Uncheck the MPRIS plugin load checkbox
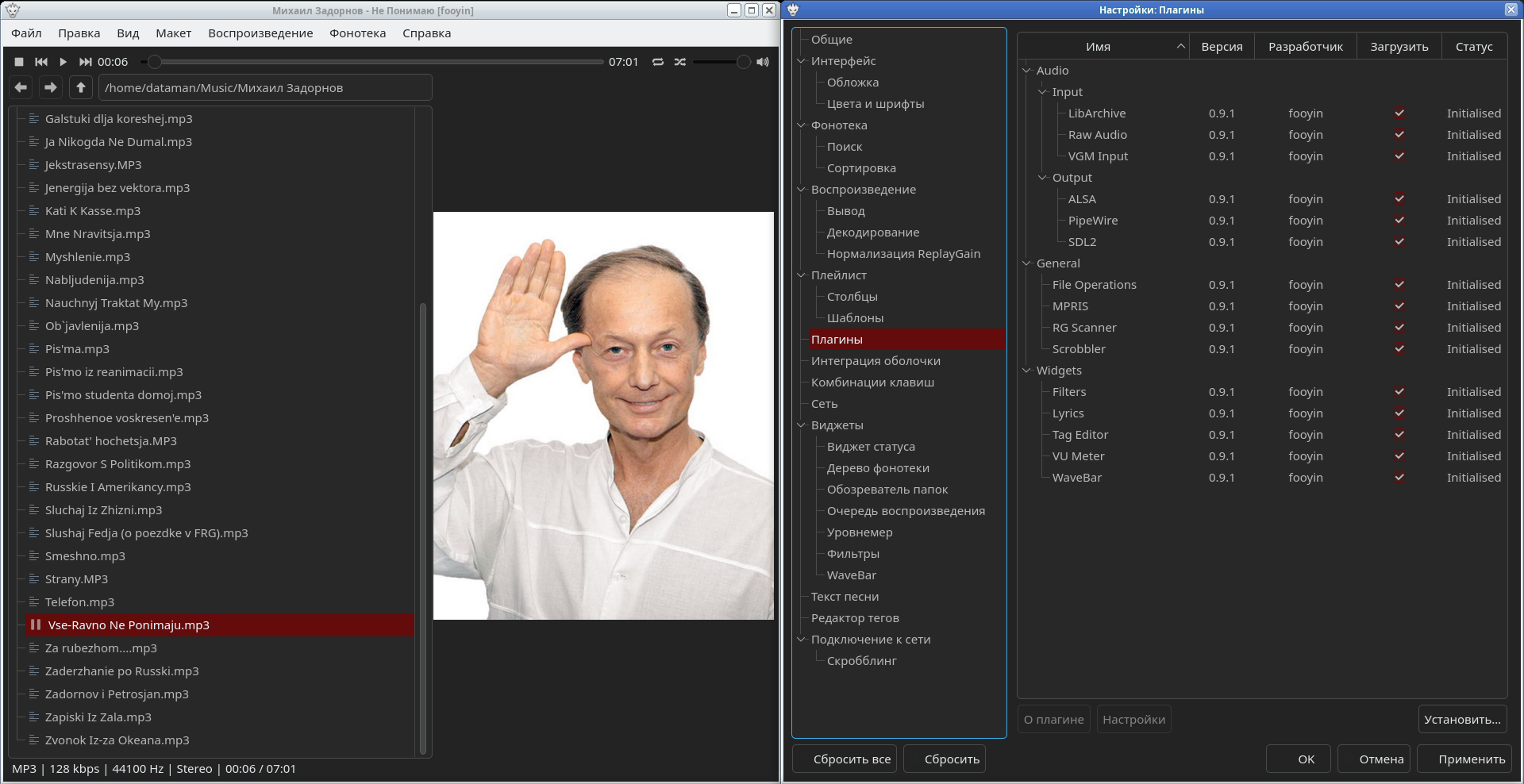The image size is (1524, 784). point(1399,306)
